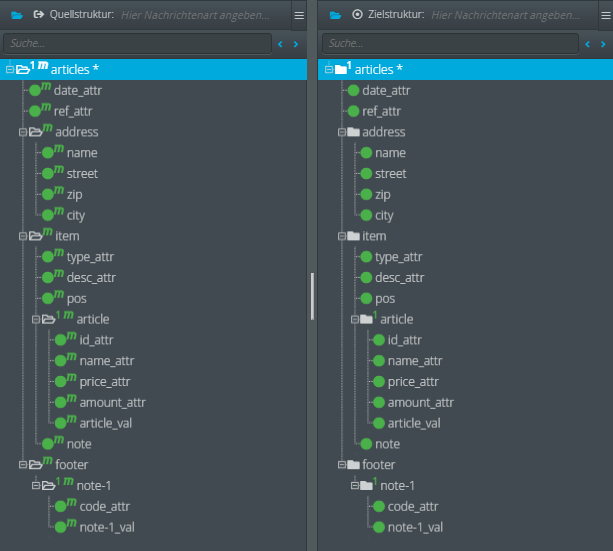Viewport: 613px width, 551px height.
Task: Click target address folder icon
Action: [353, 132]
